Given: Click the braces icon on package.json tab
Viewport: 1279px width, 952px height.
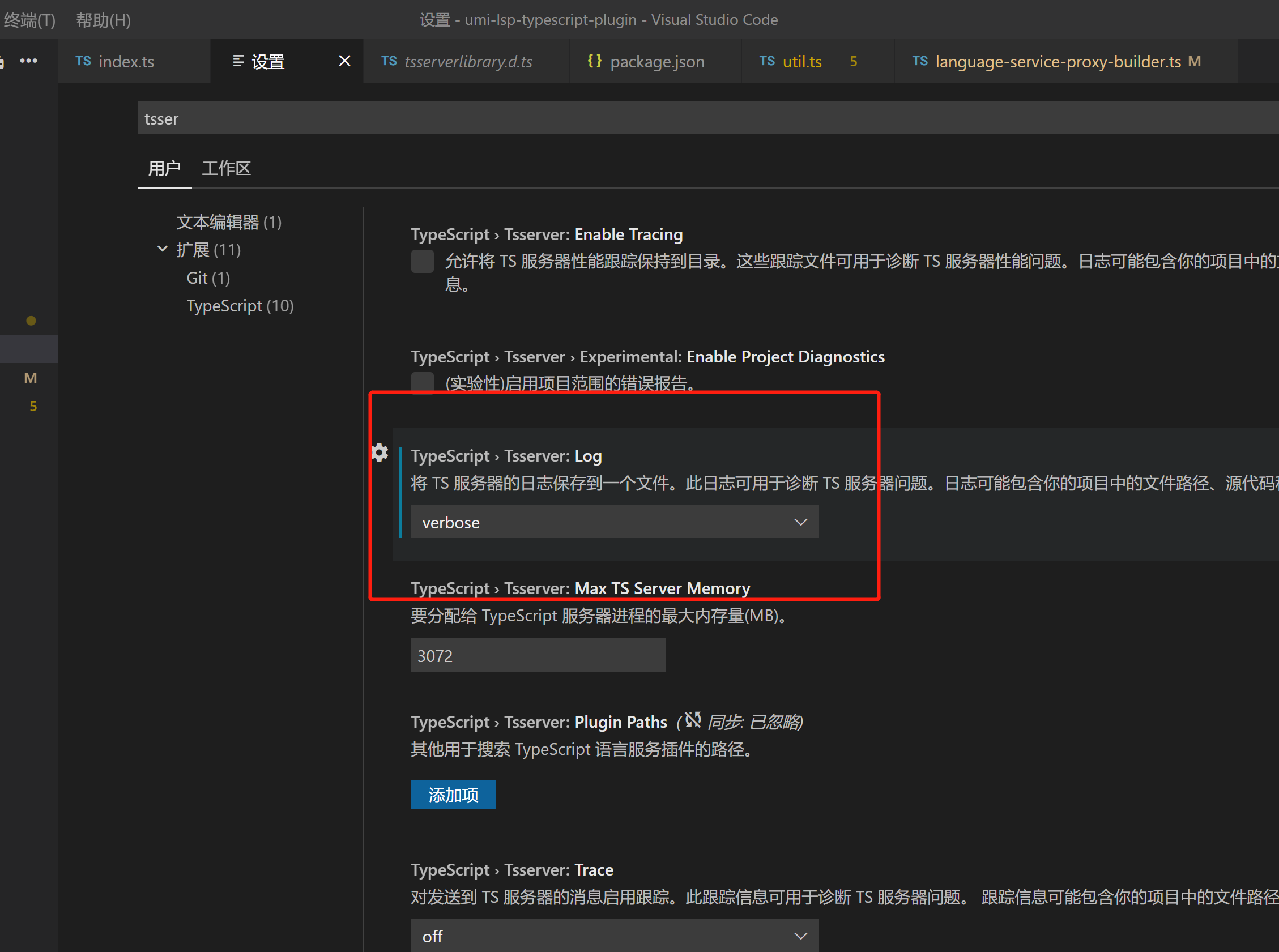Looking at the screenshot, I should tap(594, 61).
